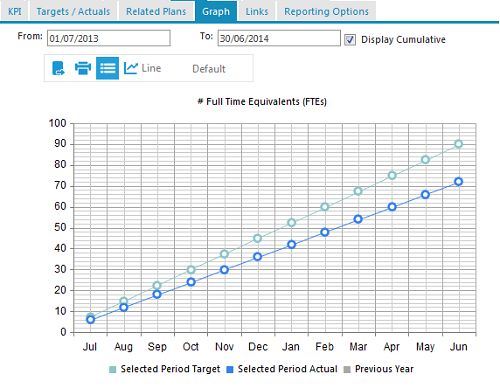The width and height of the screenshot is (500, 388).
Task: Toggle the legend list icon
Action: click(107, 68)
